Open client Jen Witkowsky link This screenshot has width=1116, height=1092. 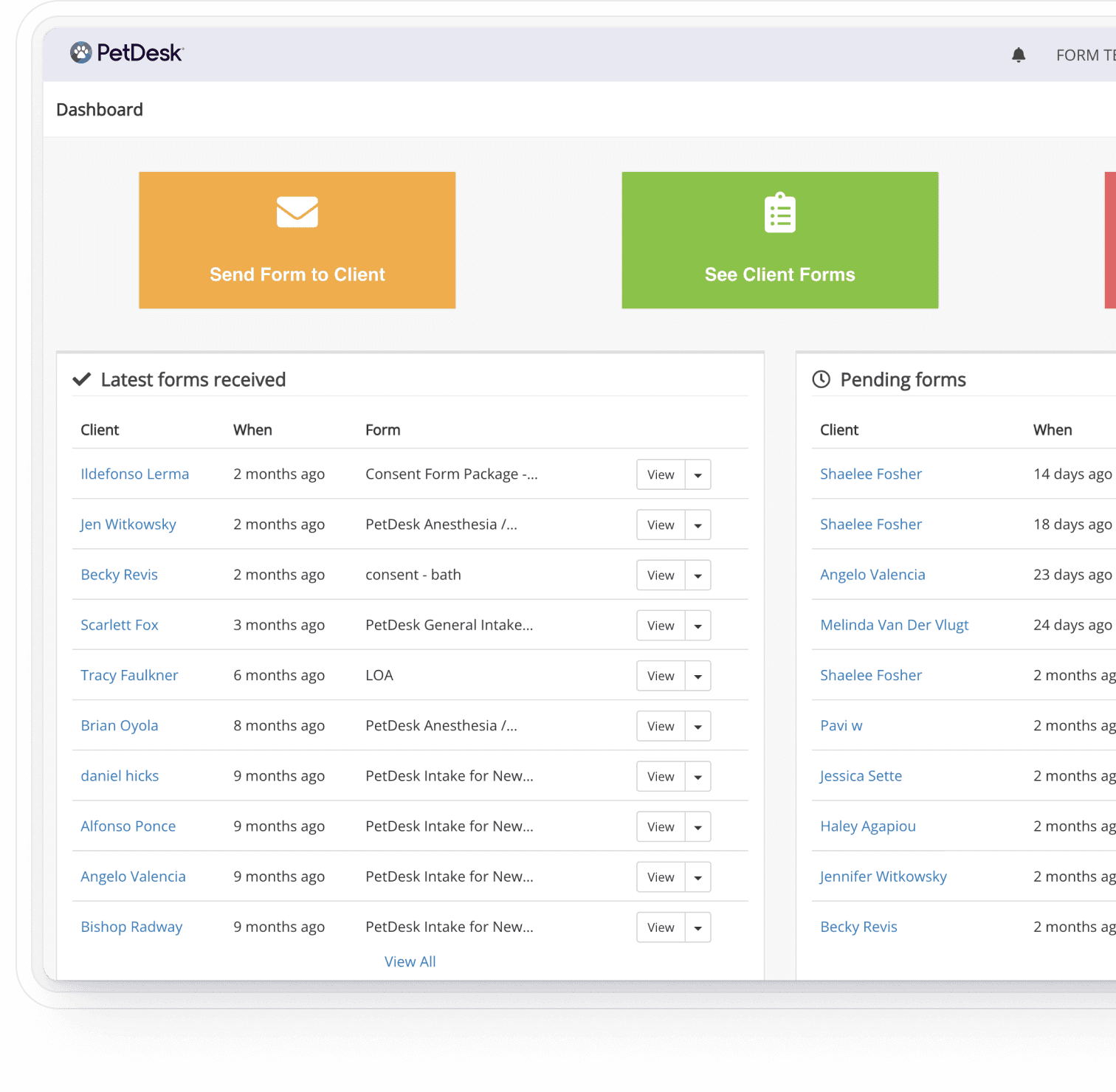[x=128, y=525]
